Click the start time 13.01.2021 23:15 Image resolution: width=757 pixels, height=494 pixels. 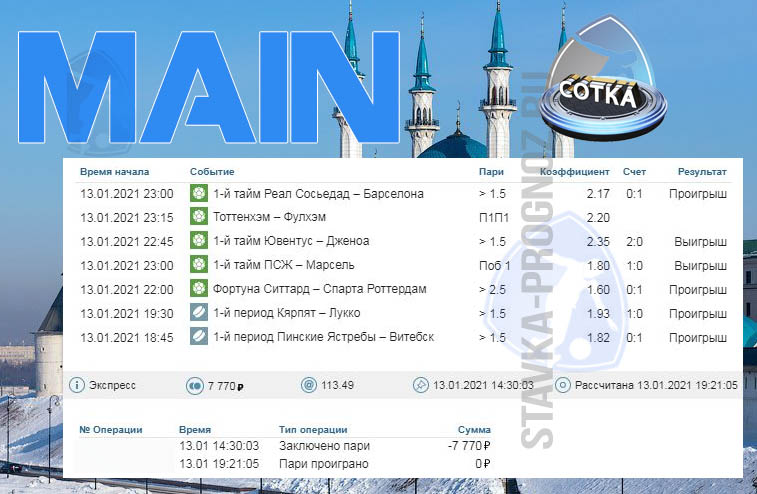[x=126, y=218]
